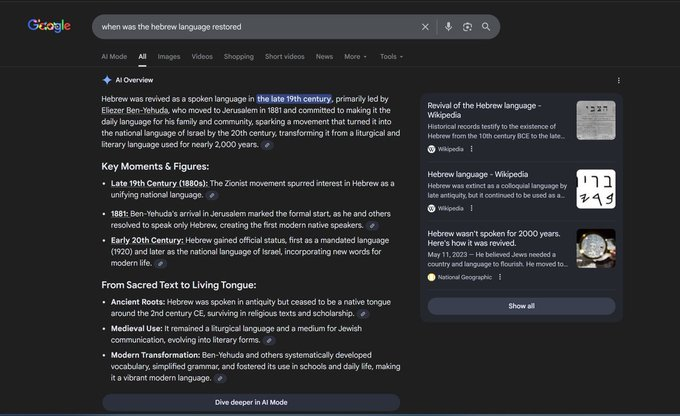
Task: Switch to Shopping tab
Action: coord(239,56)
